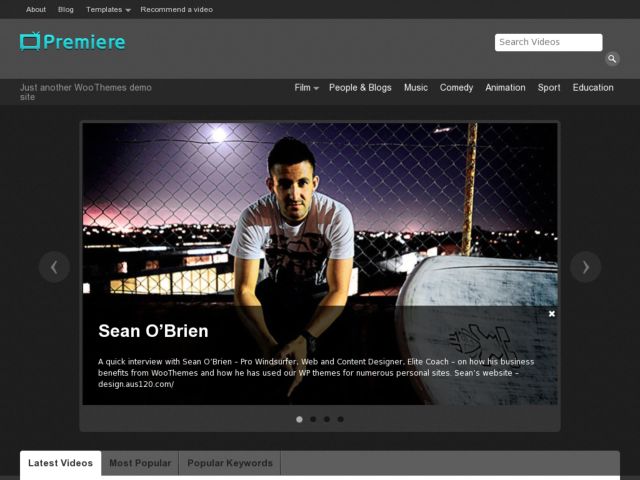The width and height of the screenshot is (640, 480).
Task: Open the Blog link
Action: tap(66, 9)
